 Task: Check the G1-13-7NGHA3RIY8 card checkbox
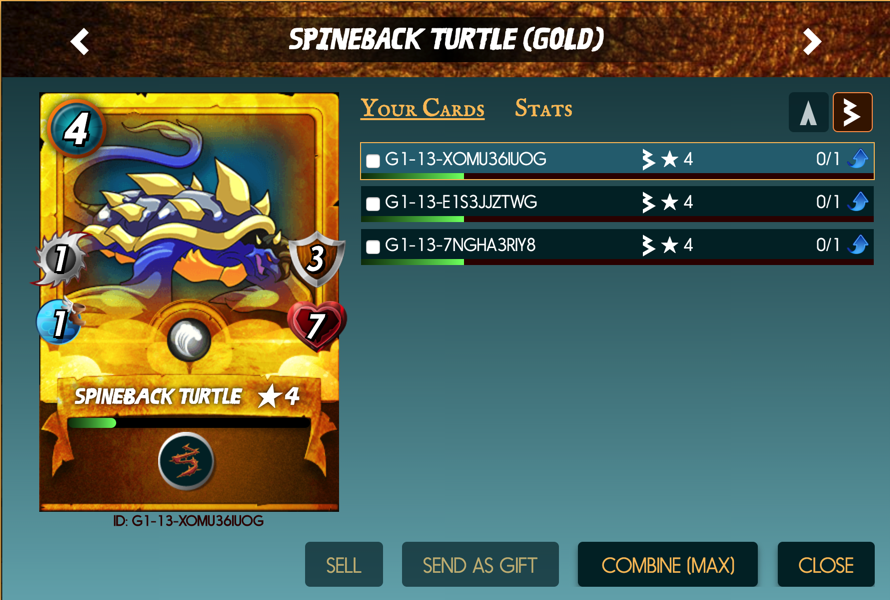click(373, 247)
